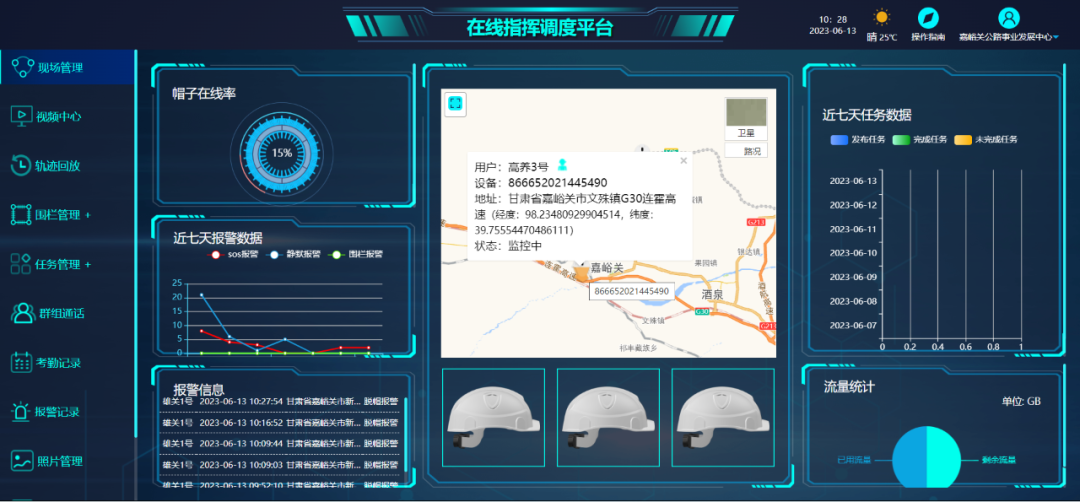Screen dimensions: 1080x502
Task: Click the 剩余流量 pie label
Action: (x=999, y=459)
